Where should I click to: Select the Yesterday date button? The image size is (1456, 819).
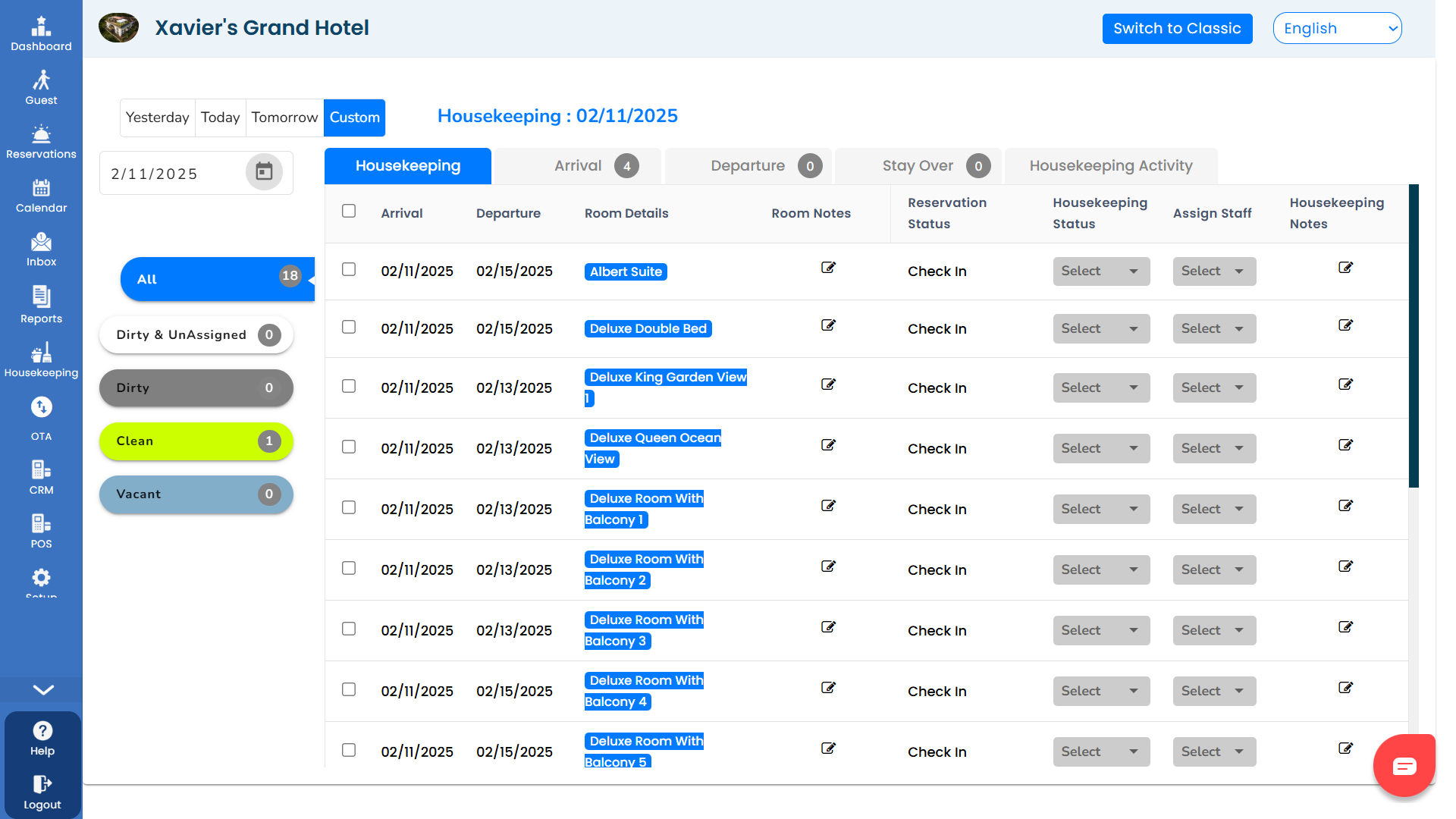[157, 118]
